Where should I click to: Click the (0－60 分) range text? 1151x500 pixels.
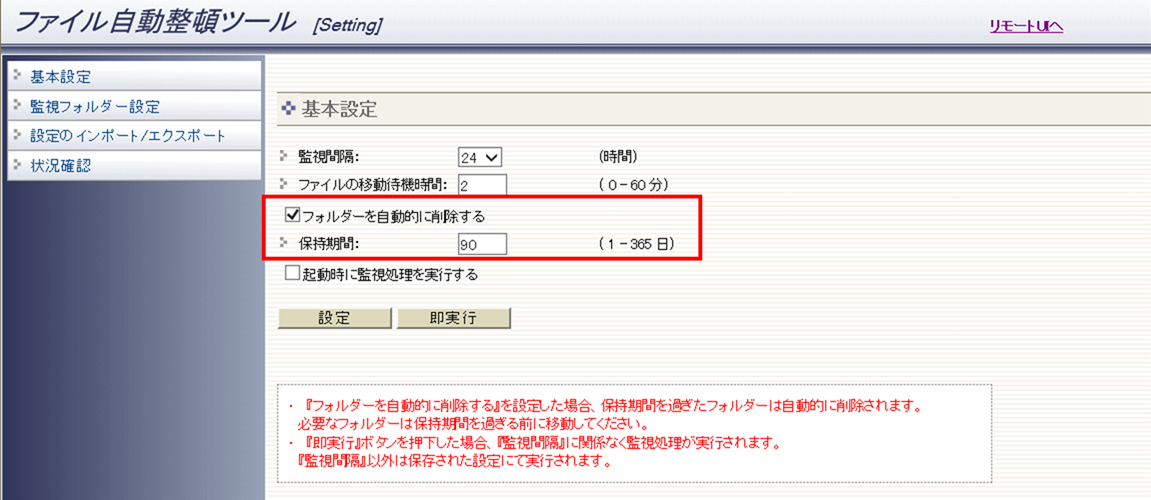click(x=634, y=184)
